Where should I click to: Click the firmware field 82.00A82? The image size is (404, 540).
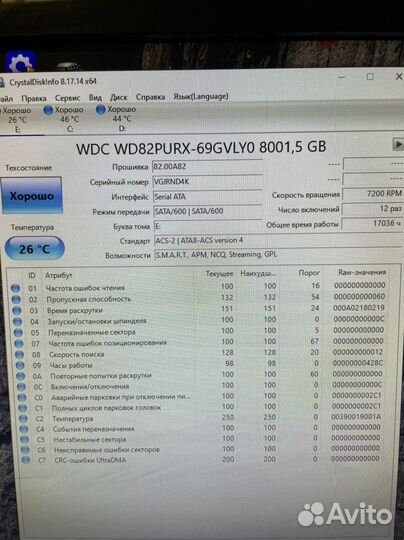[x=207, y=166]
